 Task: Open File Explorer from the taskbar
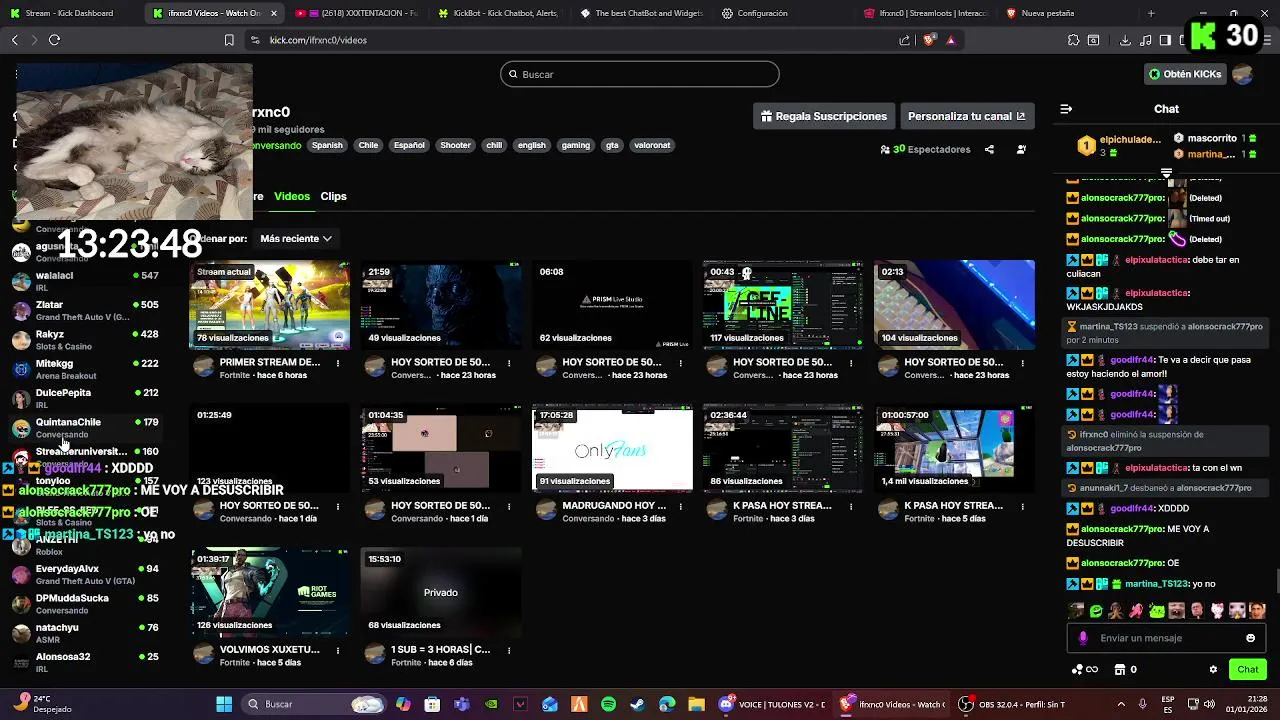(696, 704)
